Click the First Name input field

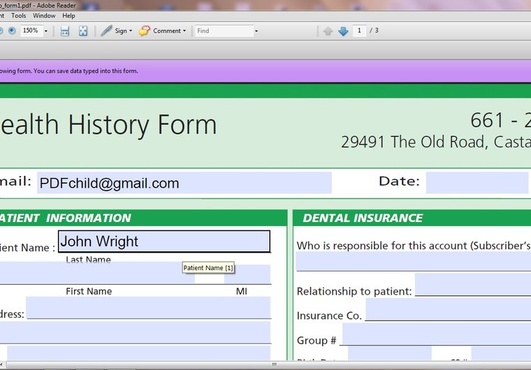tap(97, 274)
